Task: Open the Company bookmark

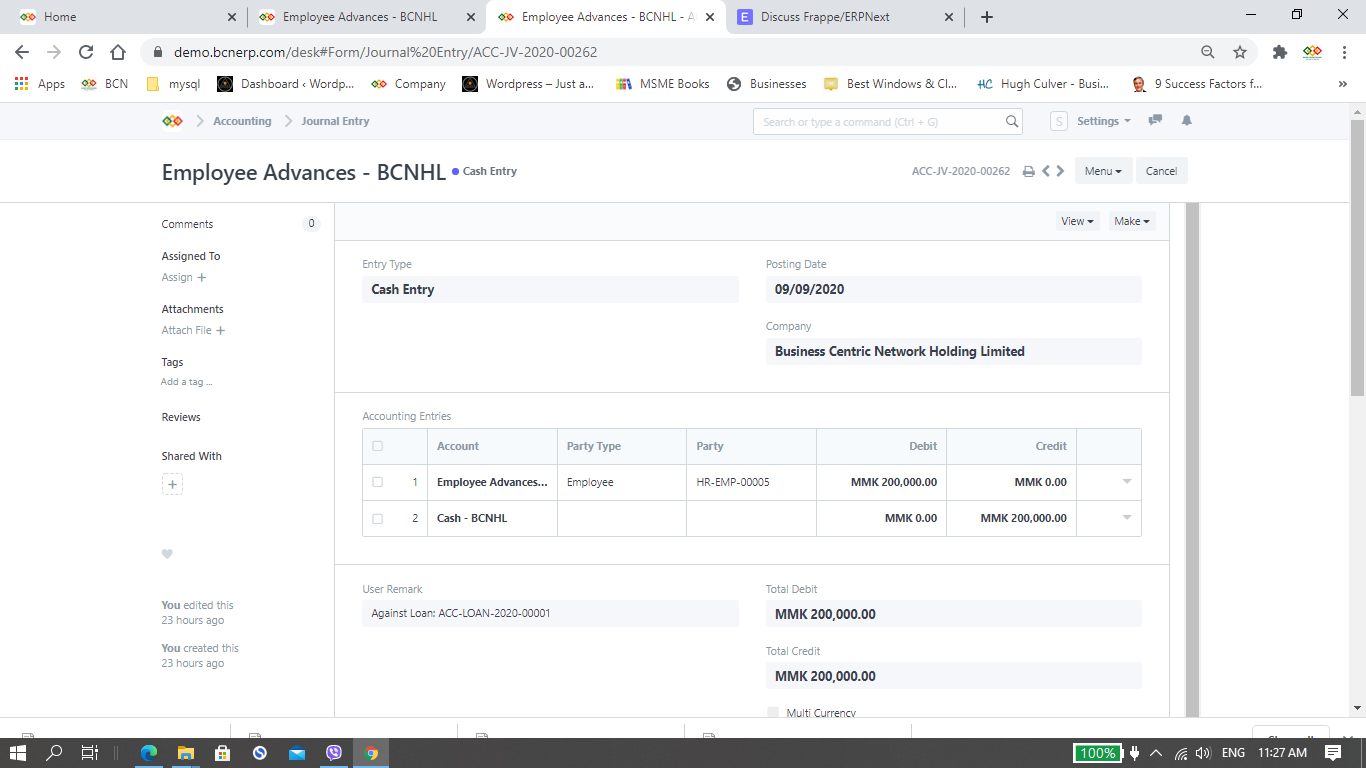Action: coord(409,84)
